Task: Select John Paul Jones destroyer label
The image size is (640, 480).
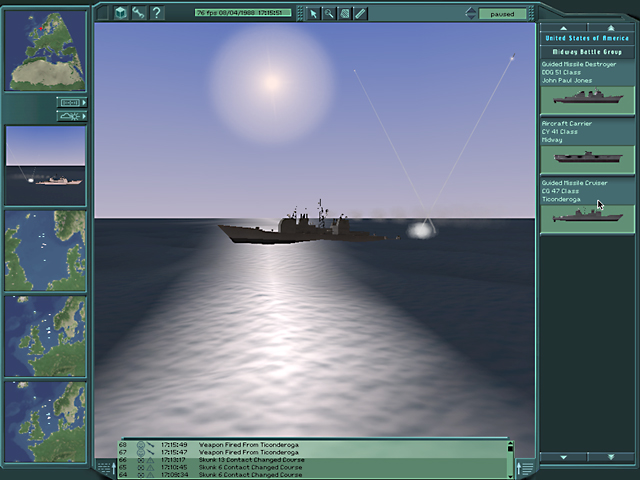Action: 579,72
